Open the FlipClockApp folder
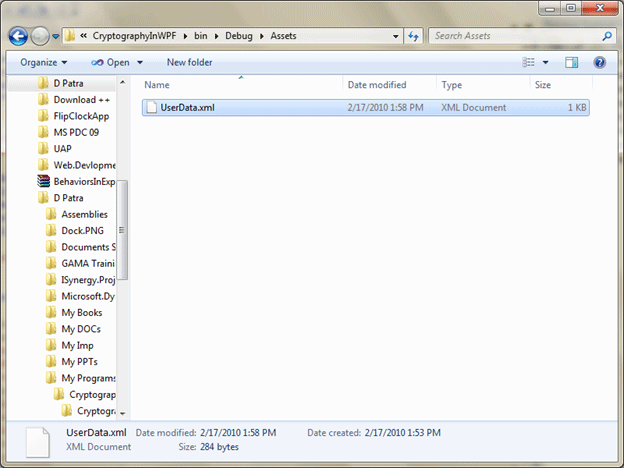This screenshot has height=468, width=624. point(81,116)
